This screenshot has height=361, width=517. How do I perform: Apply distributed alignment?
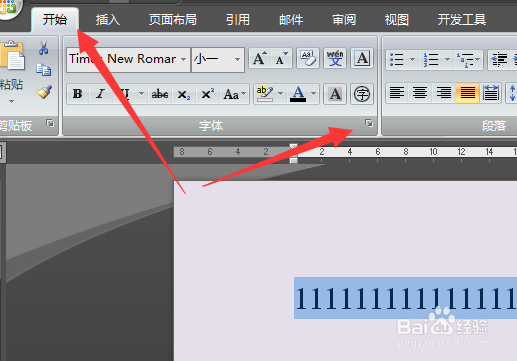pyautogui.click(x=490, y=93)
